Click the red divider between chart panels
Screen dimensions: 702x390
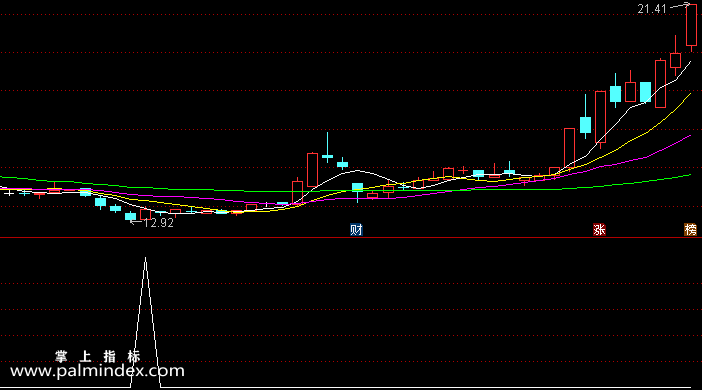click(351, 238)
